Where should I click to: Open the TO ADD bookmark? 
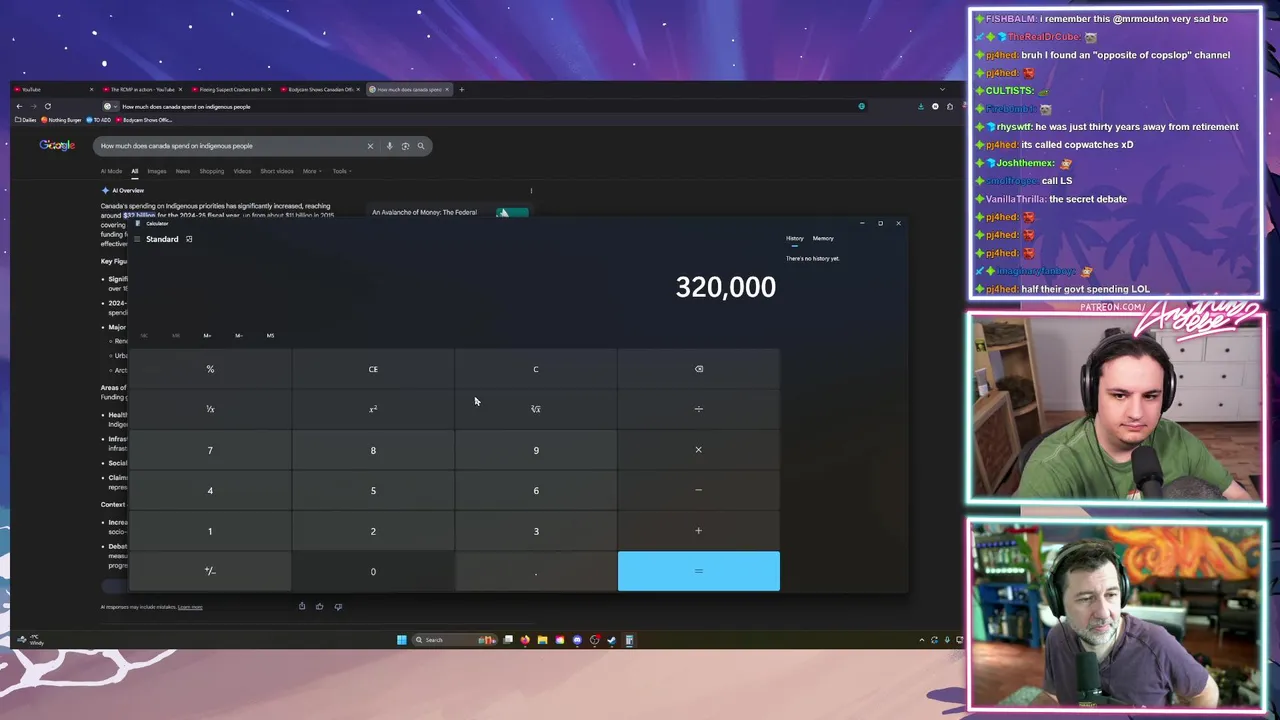click(x=100, y=120)
